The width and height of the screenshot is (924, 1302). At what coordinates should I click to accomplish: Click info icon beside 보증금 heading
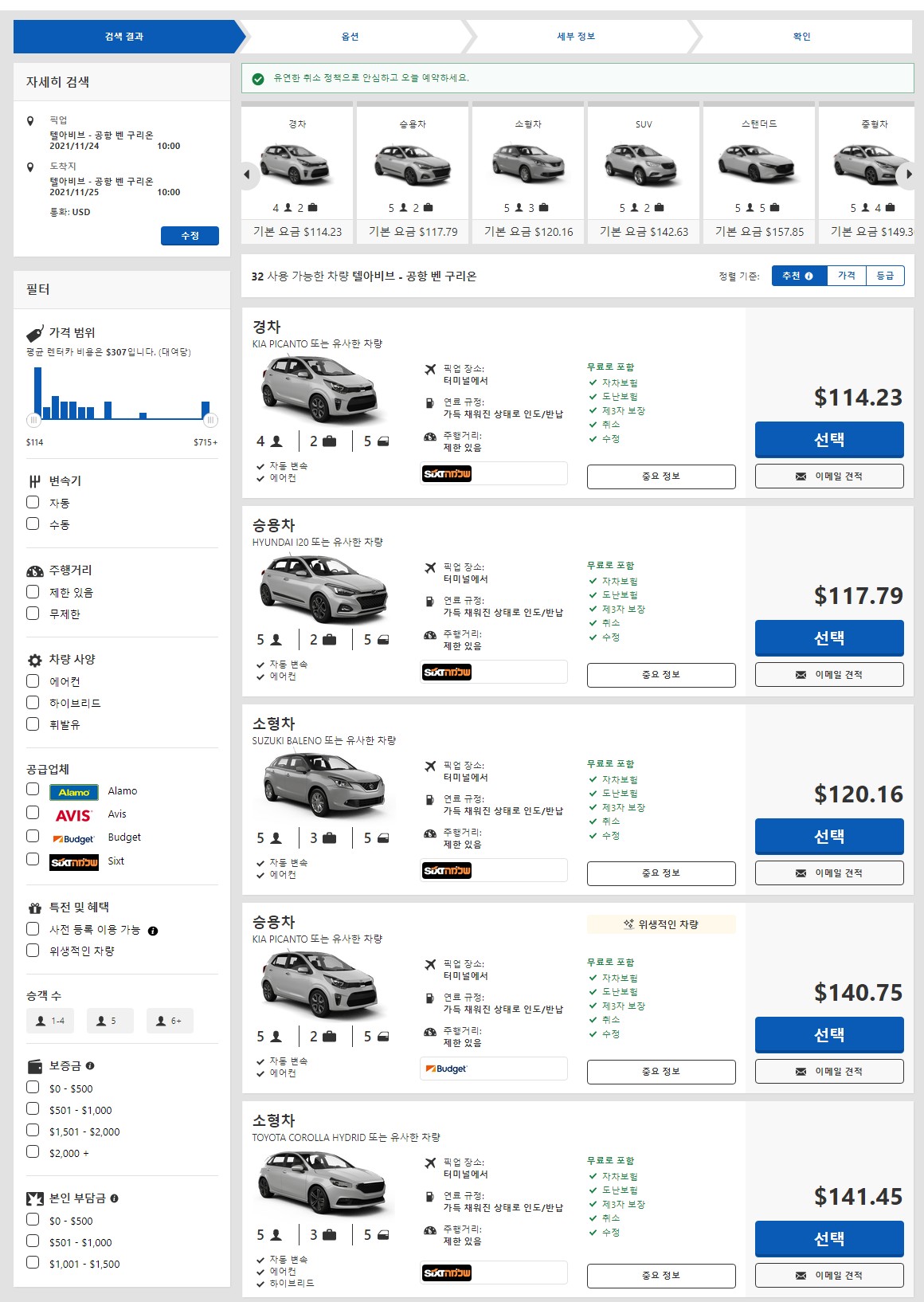tap(90, 1066)
